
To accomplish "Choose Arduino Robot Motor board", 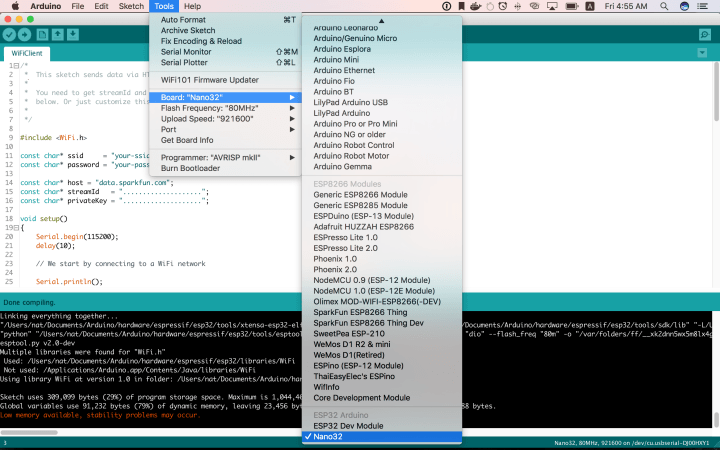I will 382,156.
